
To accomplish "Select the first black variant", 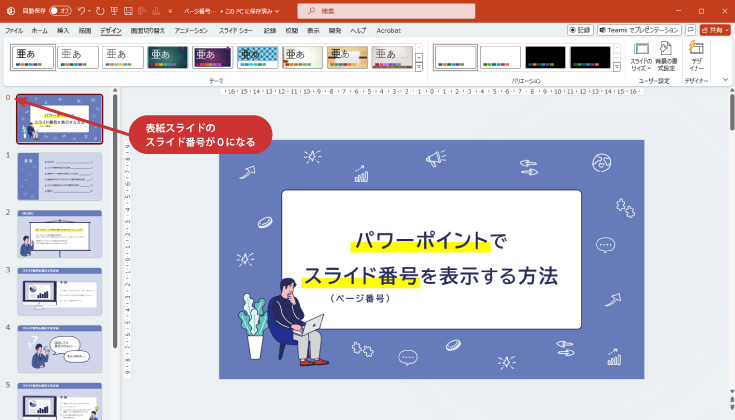I will 545,57.
